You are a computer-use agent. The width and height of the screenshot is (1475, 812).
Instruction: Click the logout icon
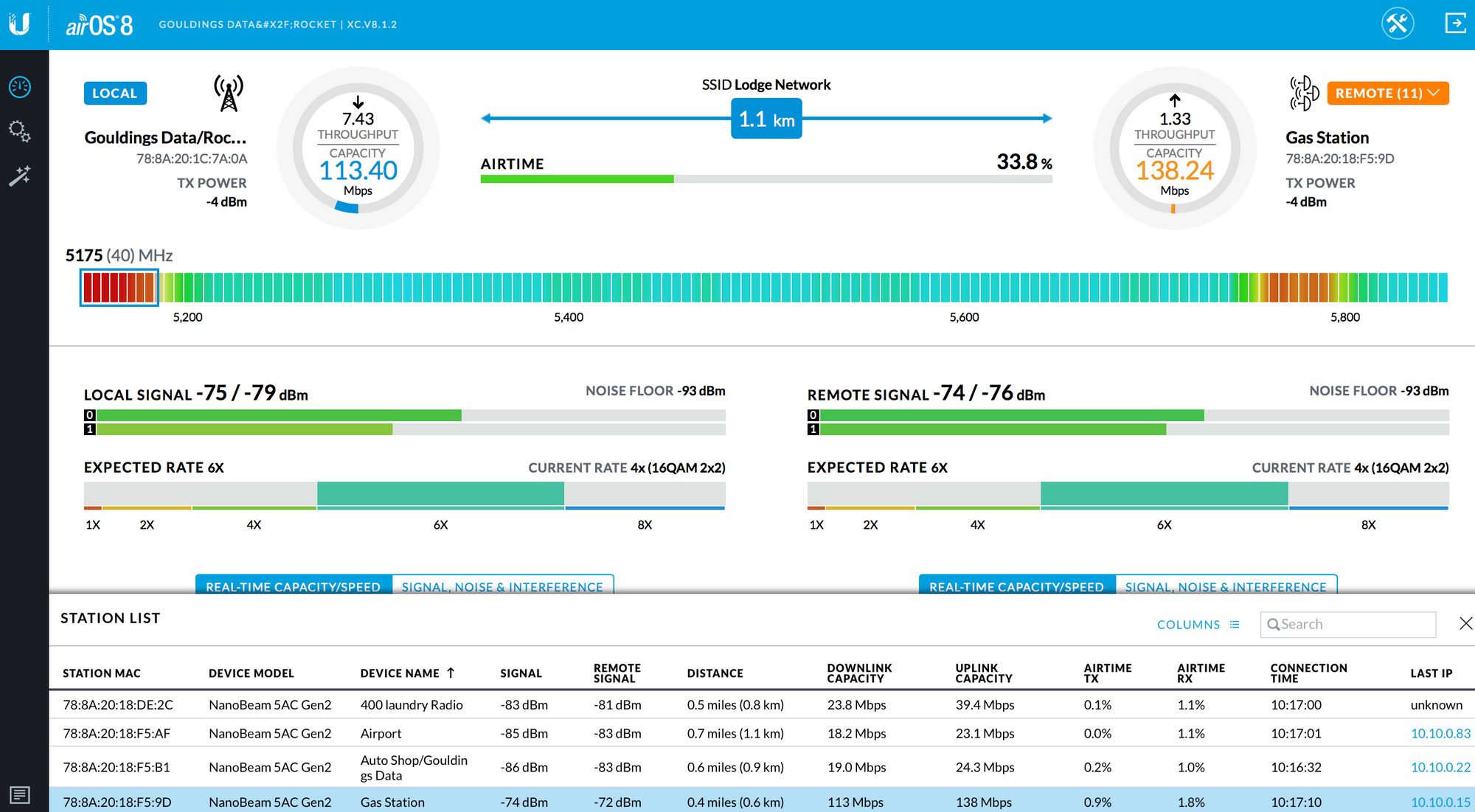(1455, 24)
